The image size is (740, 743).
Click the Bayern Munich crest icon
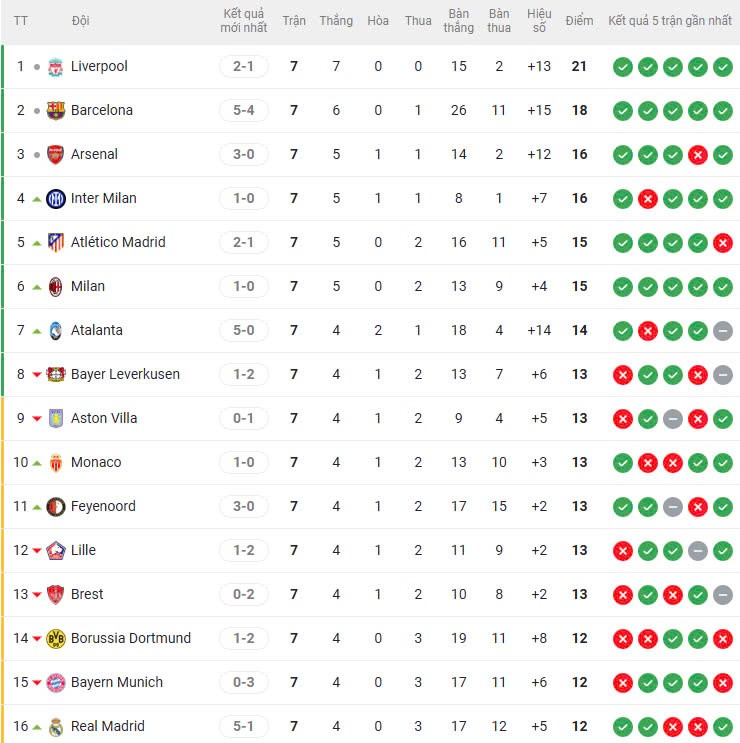(x=55, y=683)
